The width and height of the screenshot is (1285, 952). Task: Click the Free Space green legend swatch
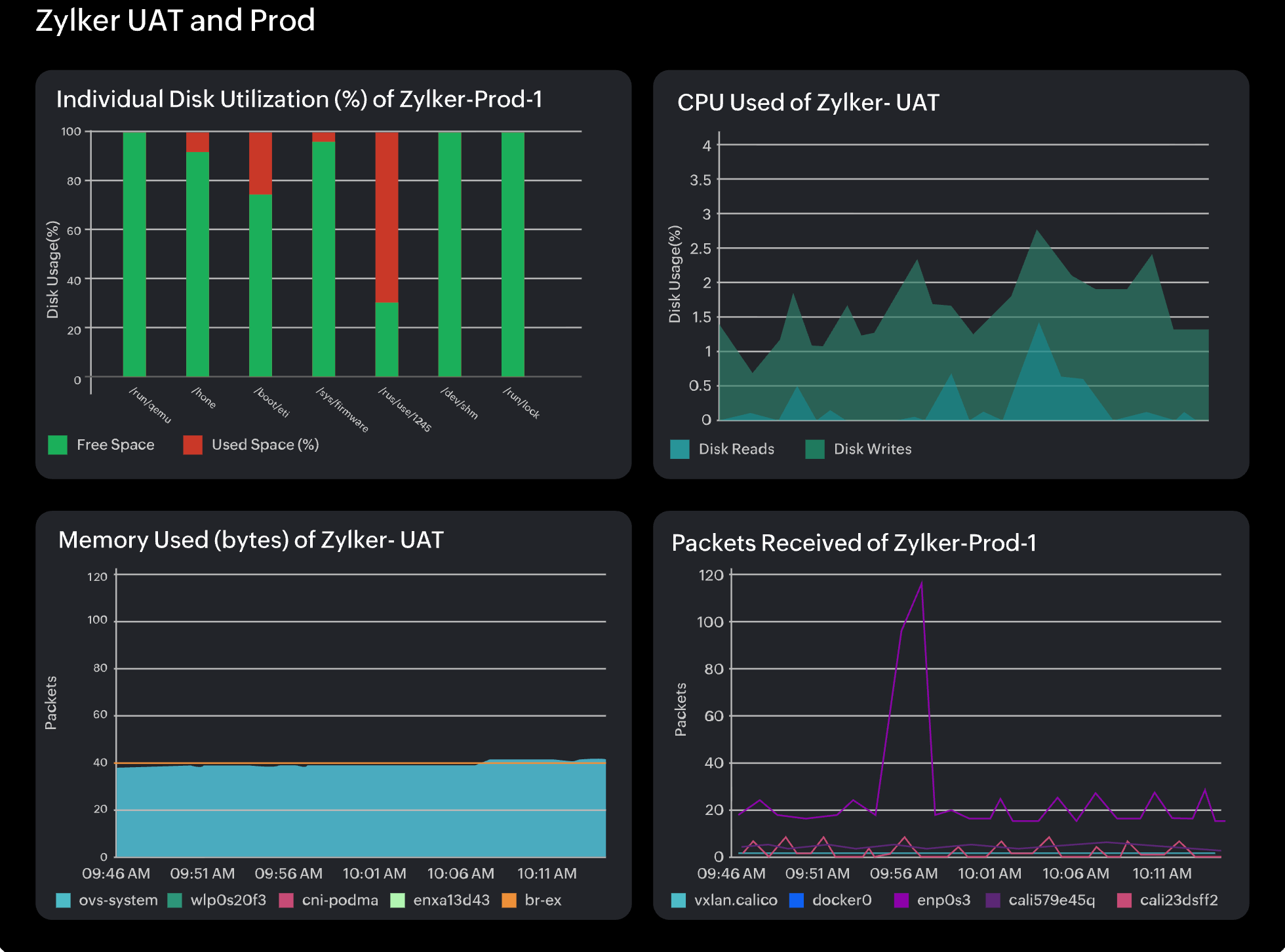[x=58, y=445]
